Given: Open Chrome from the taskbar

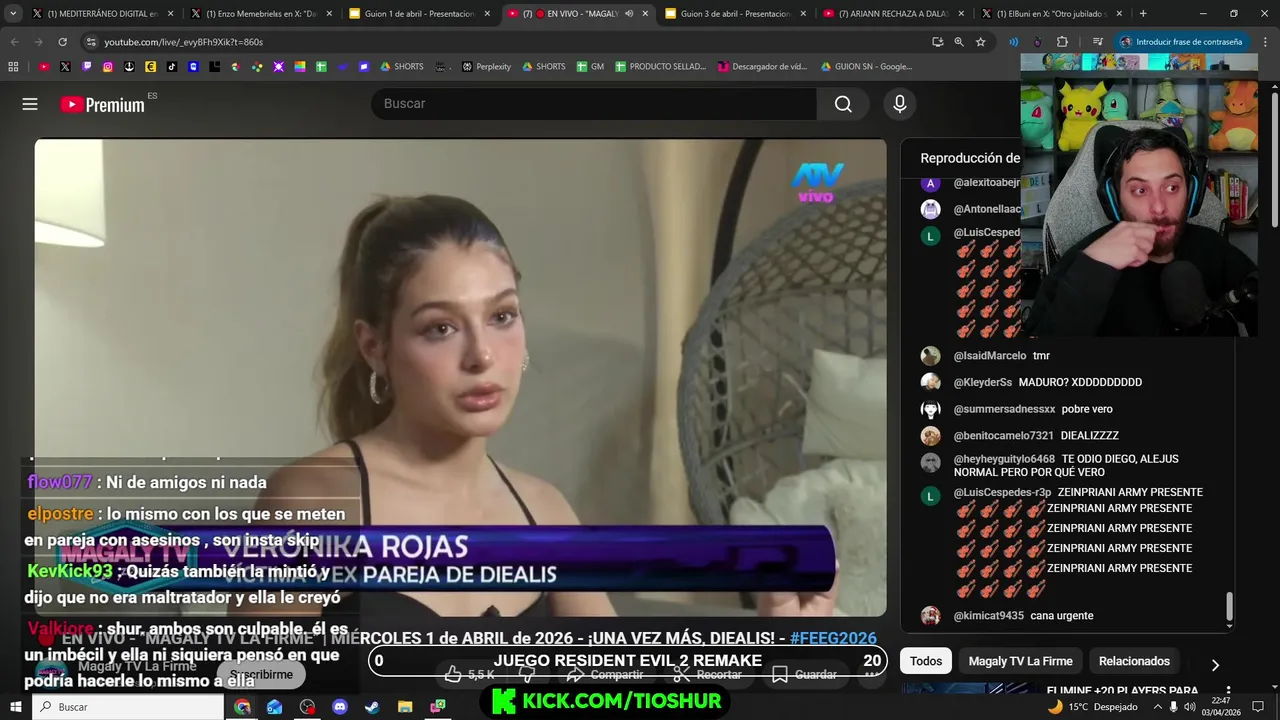Looking at the screenshot, I should (x=242, y=707).
